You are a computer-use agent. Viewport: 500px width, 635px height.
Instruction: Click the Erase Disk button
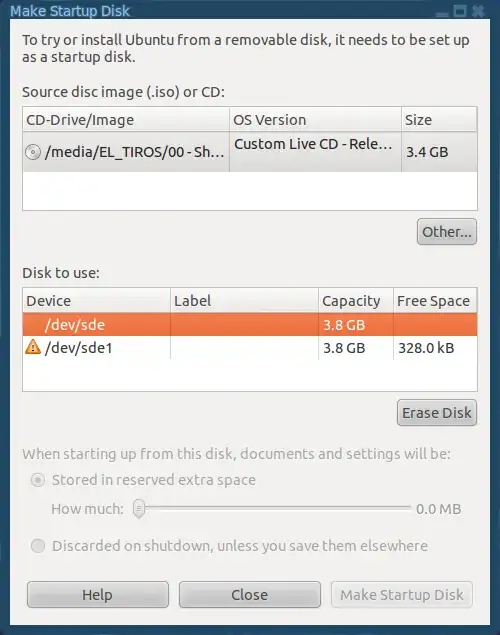coord(437,413)
